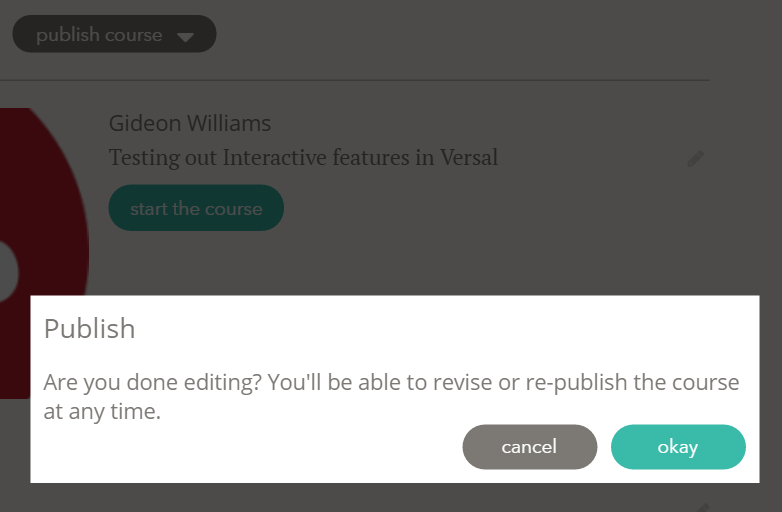This screenshot has width=782, height=512.
Task: Dismiss the Publish dialog with cancel
Action: (529, 447)
